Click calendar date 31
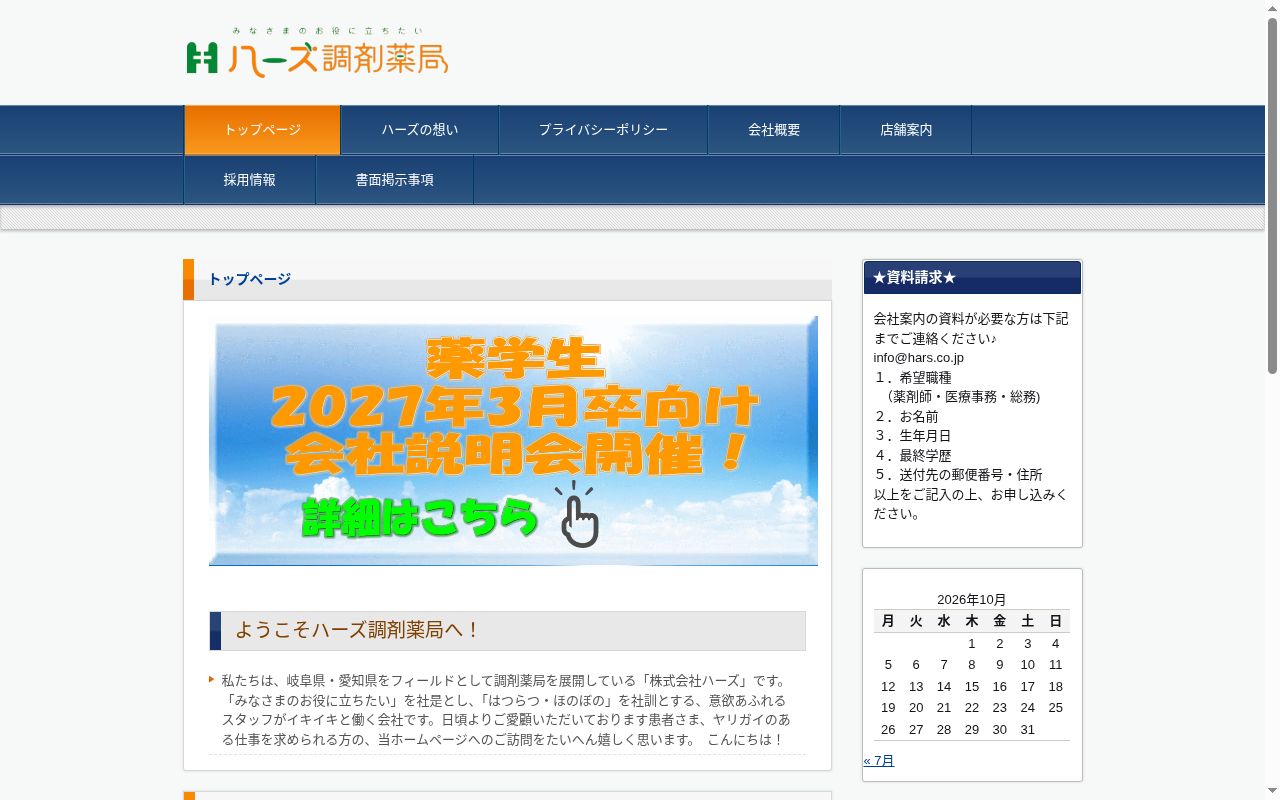The image size is (1280, 800). tap(1028, 730)
